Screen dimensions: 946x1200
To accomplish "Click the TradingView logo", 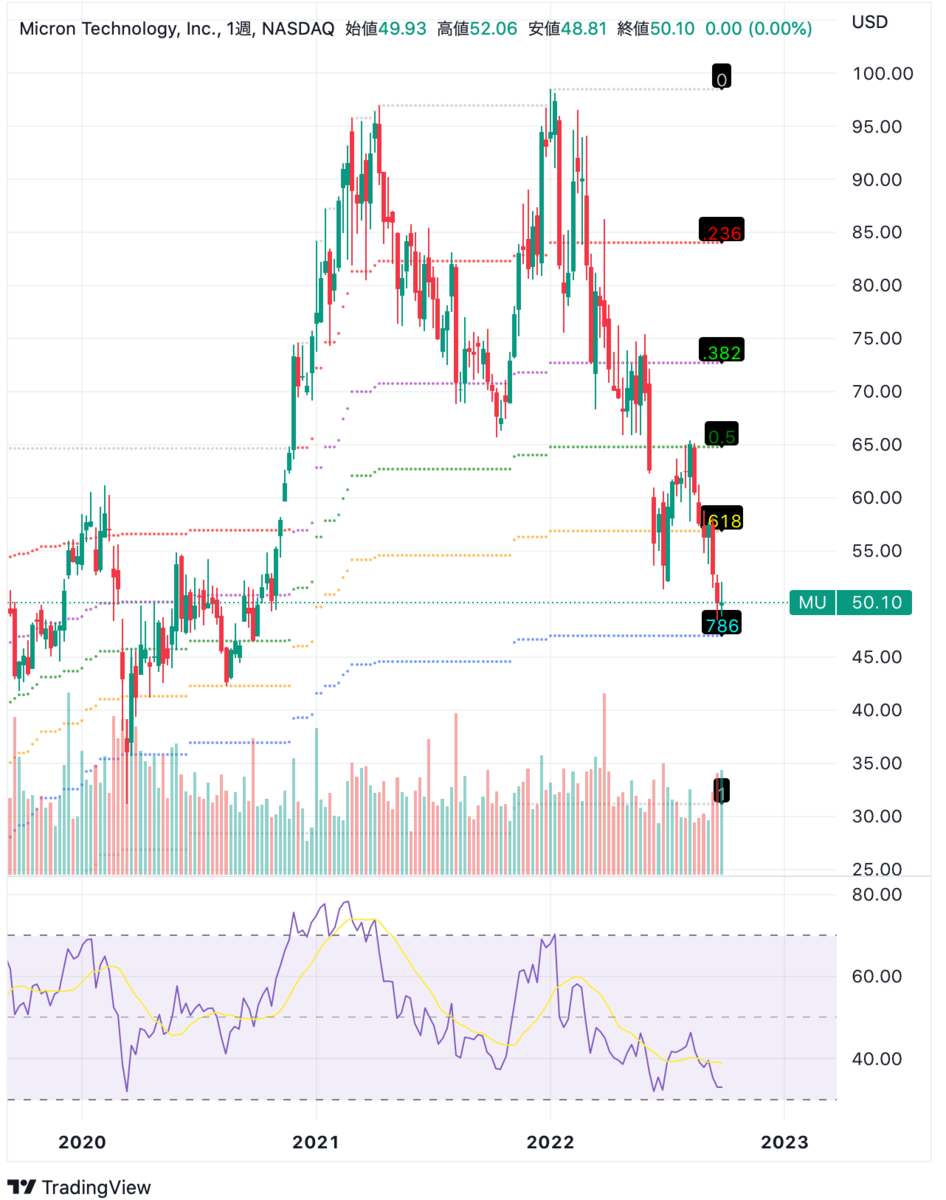I will [x=79, y=1186].
